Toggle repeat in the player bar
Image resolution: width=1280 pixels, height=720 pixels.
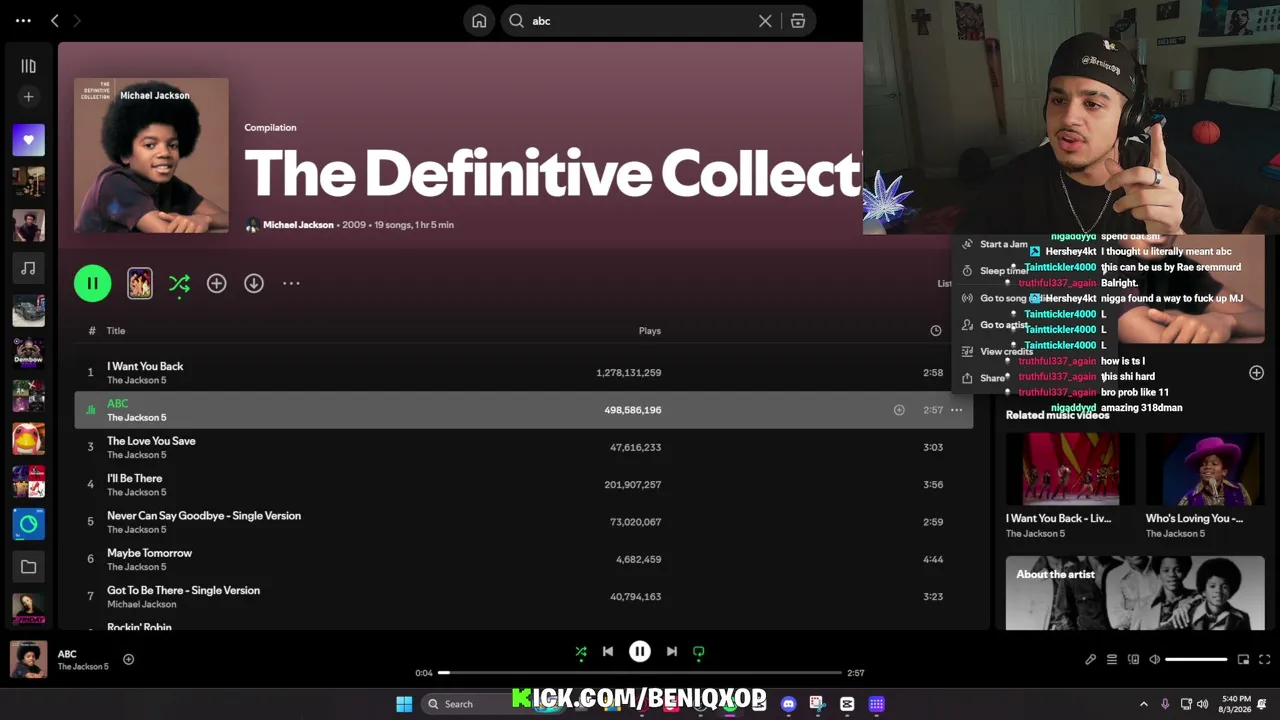click(699, 652)
